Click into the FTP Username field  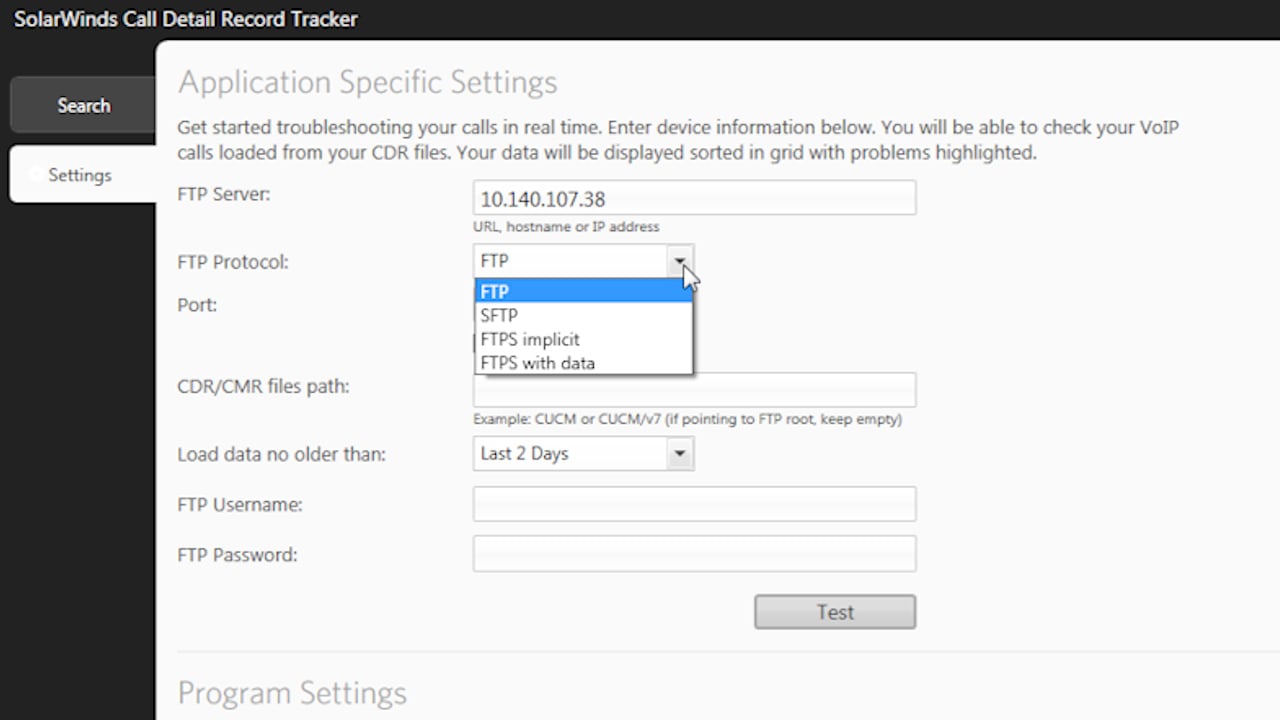tap(694, 504)
